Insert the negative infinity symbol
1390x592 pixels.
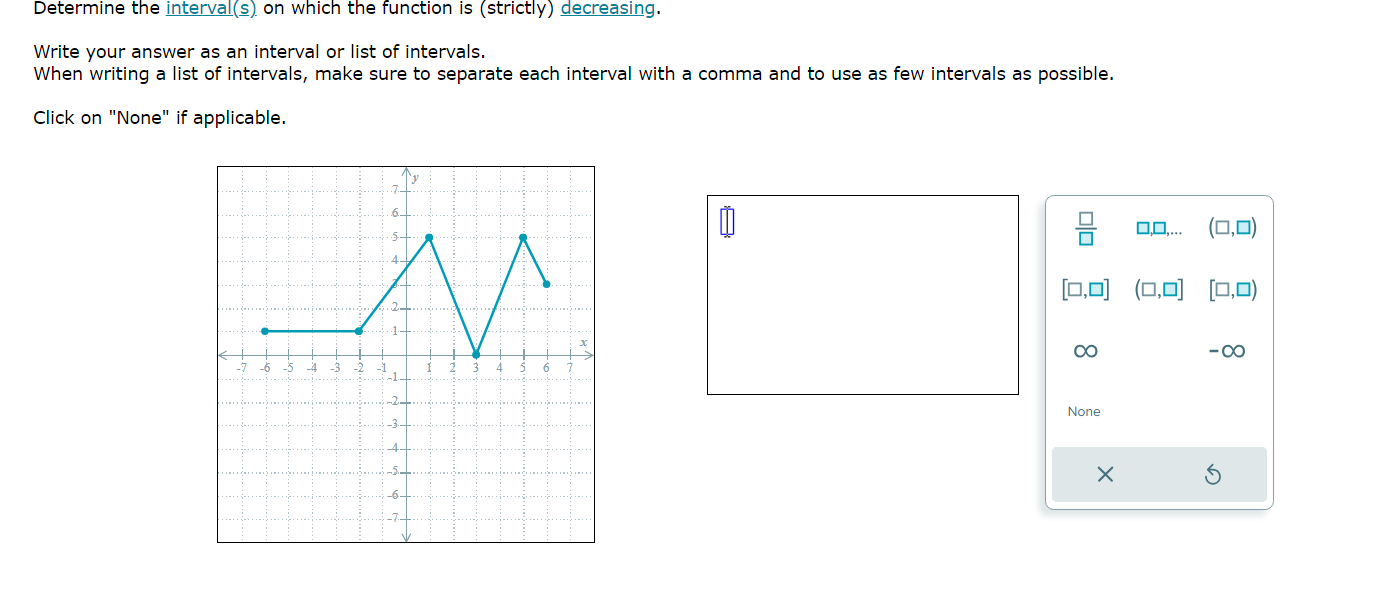coord(1228,350)
